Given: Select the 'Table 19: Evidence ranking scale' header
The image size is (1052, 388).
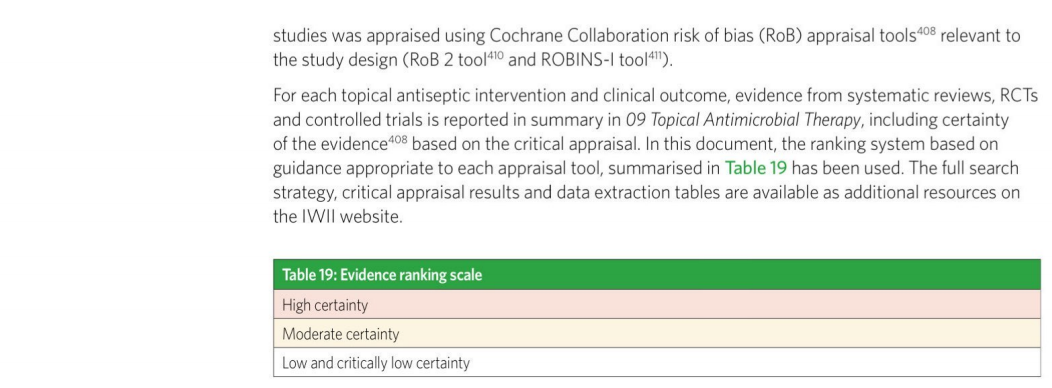Looking at the screenshot, I should coord(657,275).
